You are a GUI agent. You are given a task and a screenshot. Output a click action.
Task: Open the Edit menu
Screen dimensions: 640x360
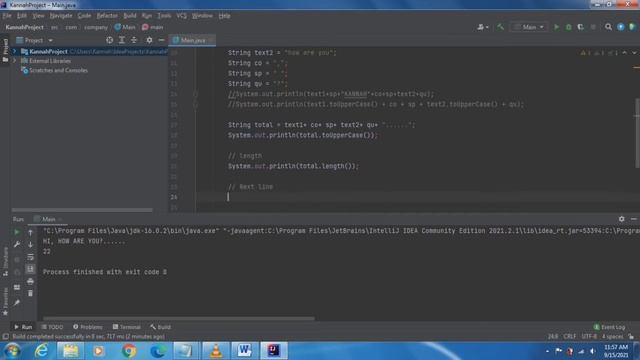22,16
